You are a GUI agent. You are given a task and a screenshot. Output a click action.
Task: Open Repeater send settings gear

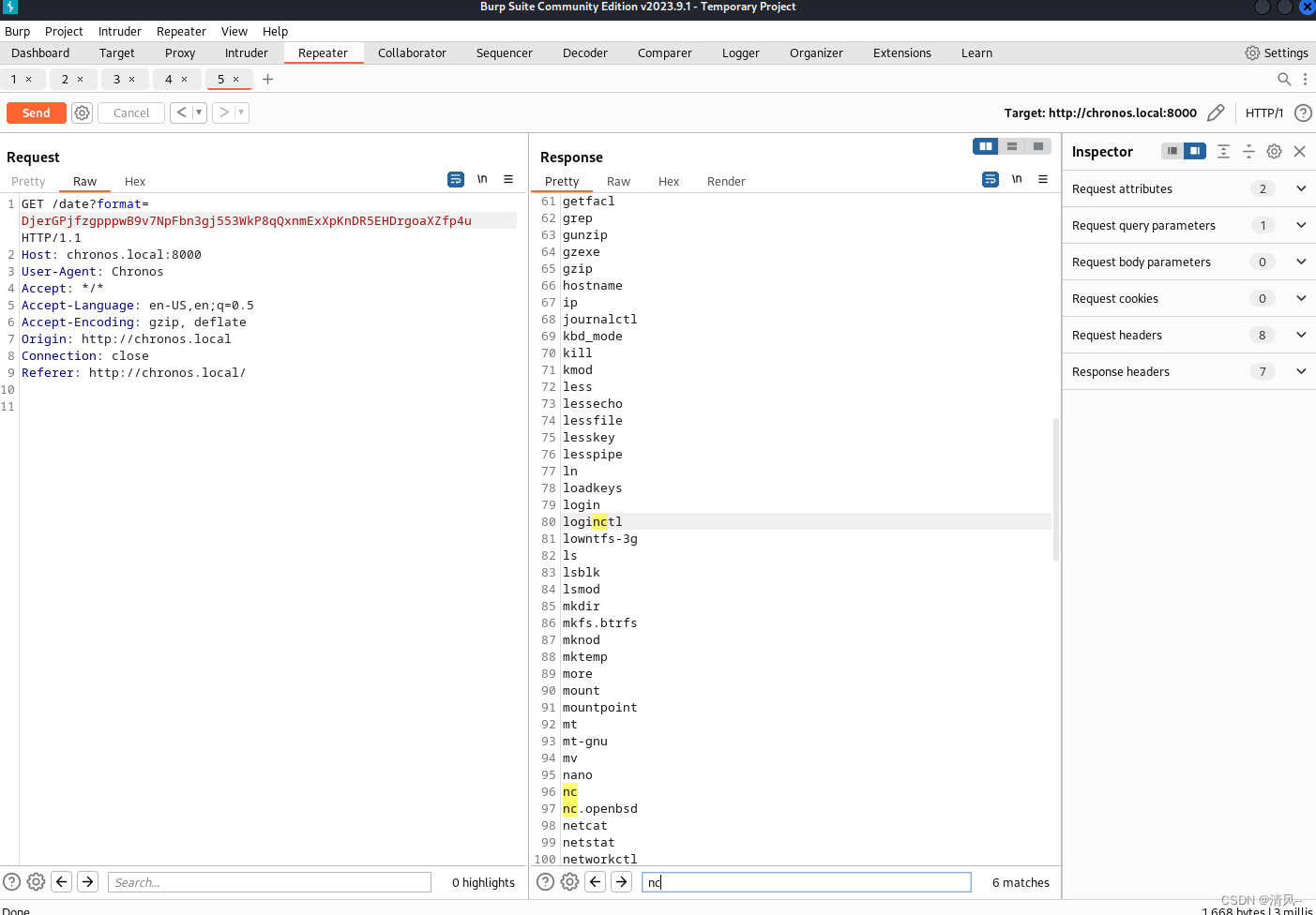coord(83,112)
